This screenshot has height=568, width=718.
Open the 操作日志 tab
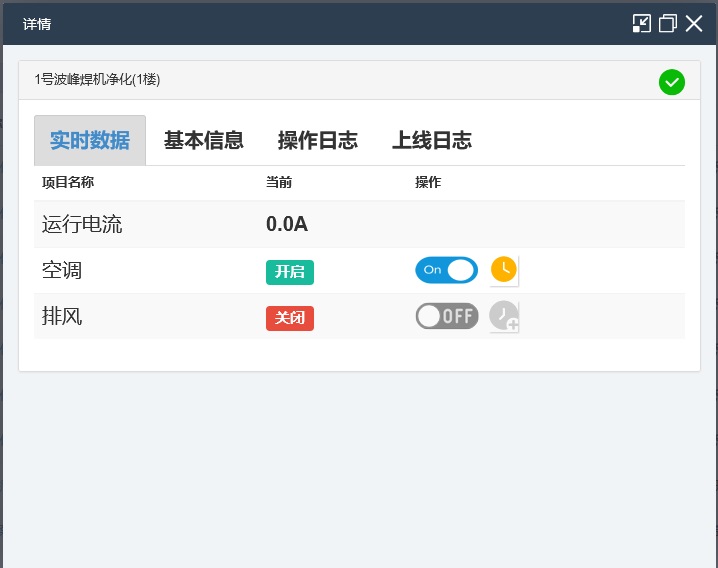click(318, 141)
